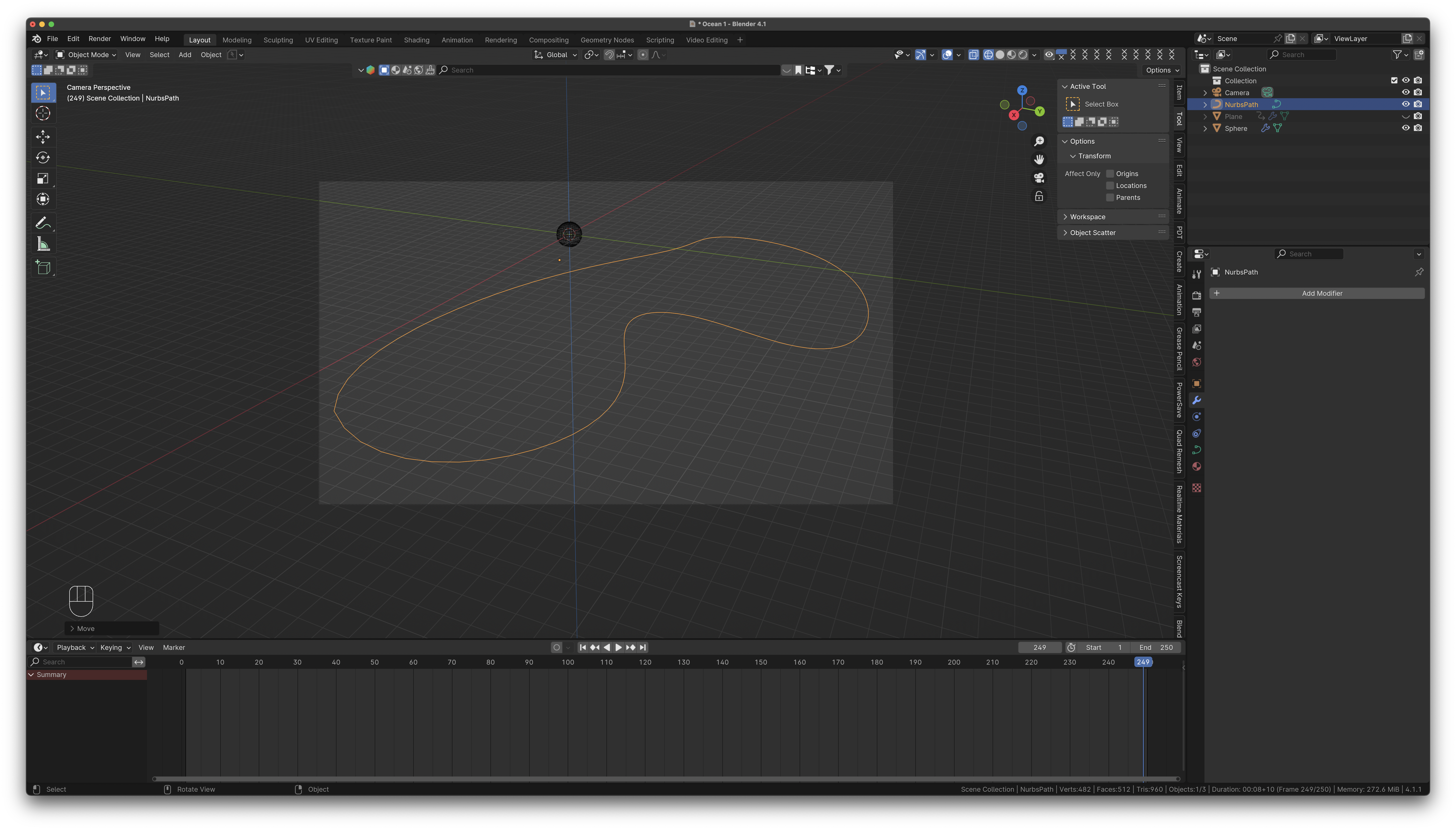
Task: Activate the Rotate tool
Action: click(43, 157)
